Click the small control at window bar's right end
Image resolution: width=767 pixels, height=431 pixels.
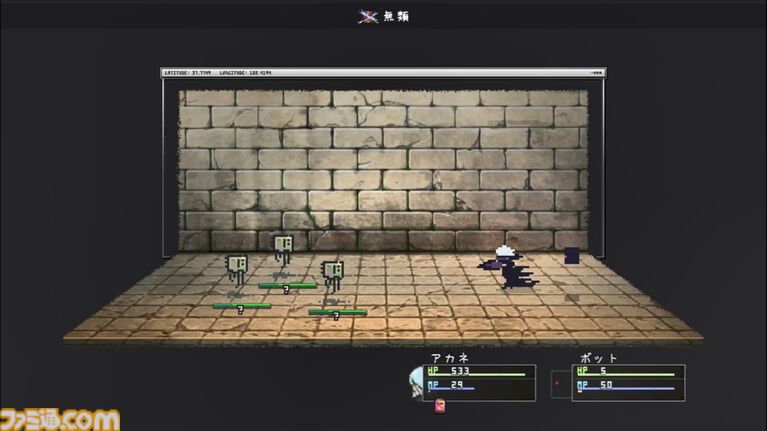click(597, 73)
